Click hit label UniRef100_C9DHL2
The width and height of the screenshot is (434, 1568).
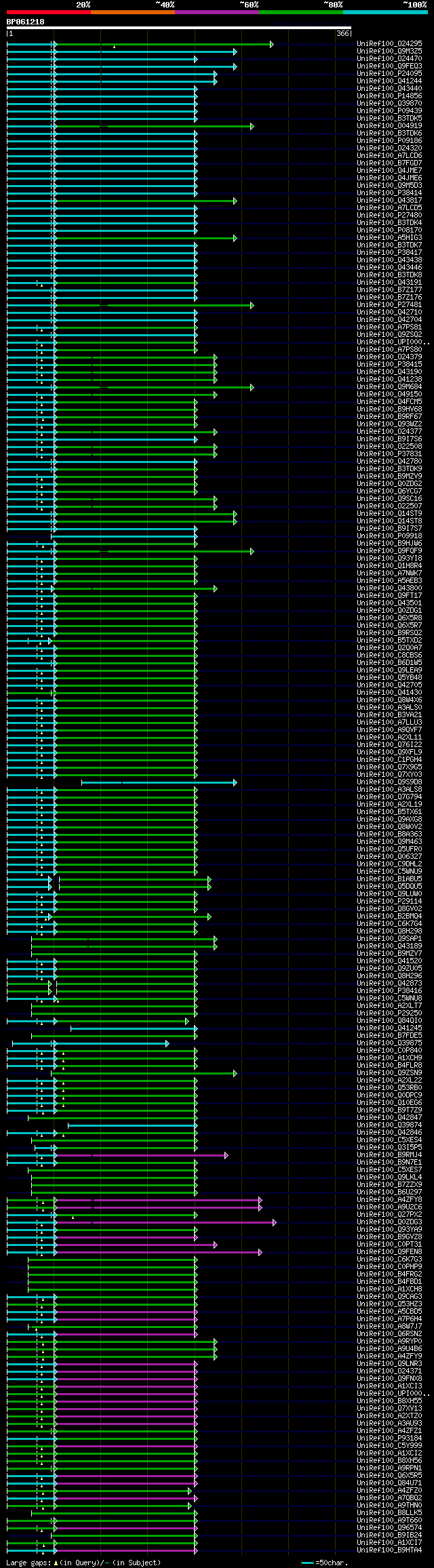coord(389,864)
